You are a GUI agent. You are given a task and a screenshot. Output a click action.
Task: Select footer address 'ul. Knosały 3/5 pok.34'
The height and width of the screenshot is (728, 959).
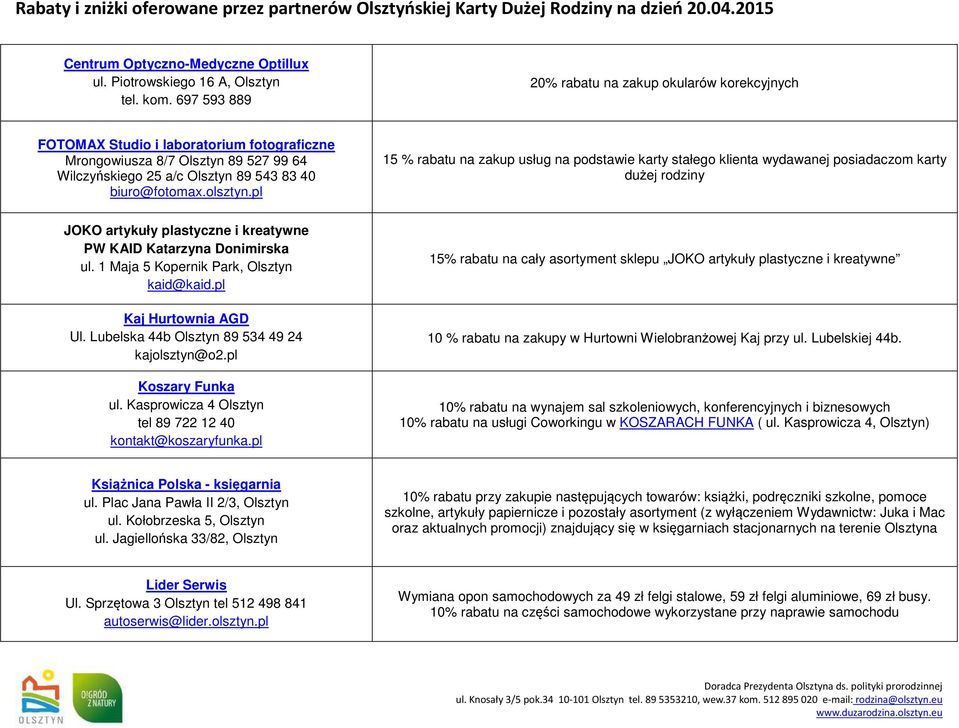504,699
